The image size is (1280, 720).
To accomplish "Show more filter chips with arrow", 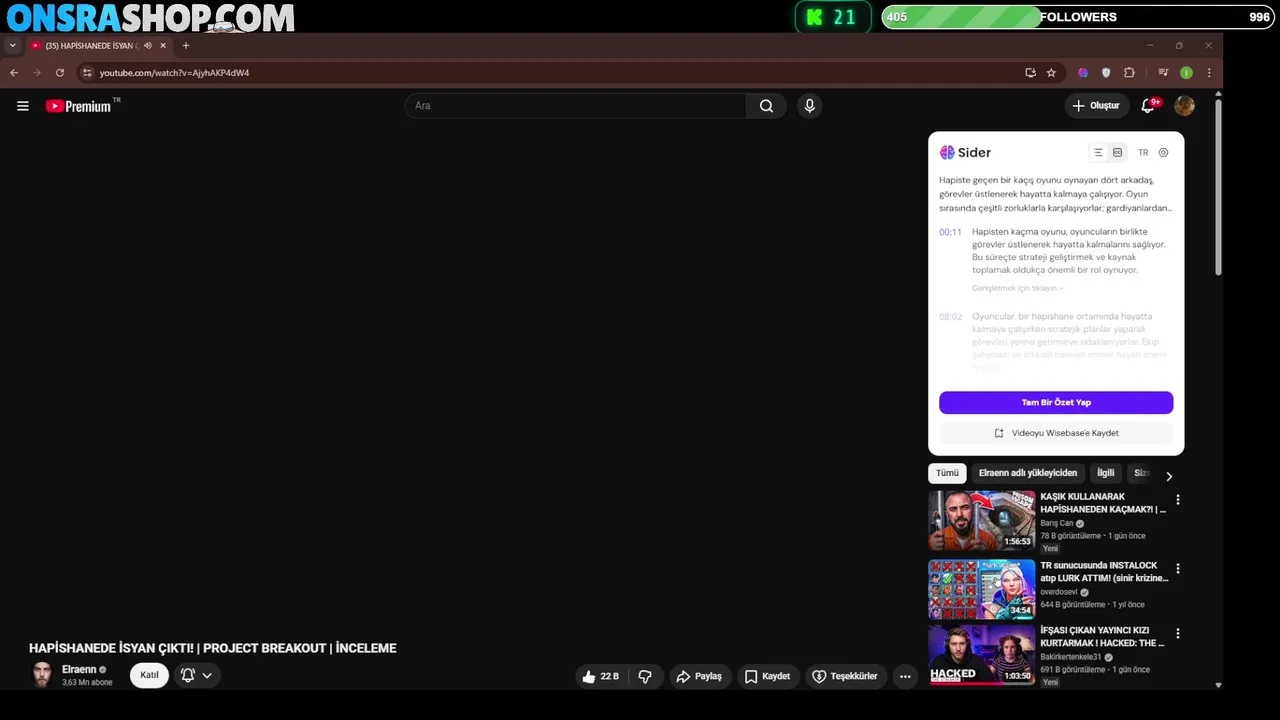I will (x=1169, y=476).
